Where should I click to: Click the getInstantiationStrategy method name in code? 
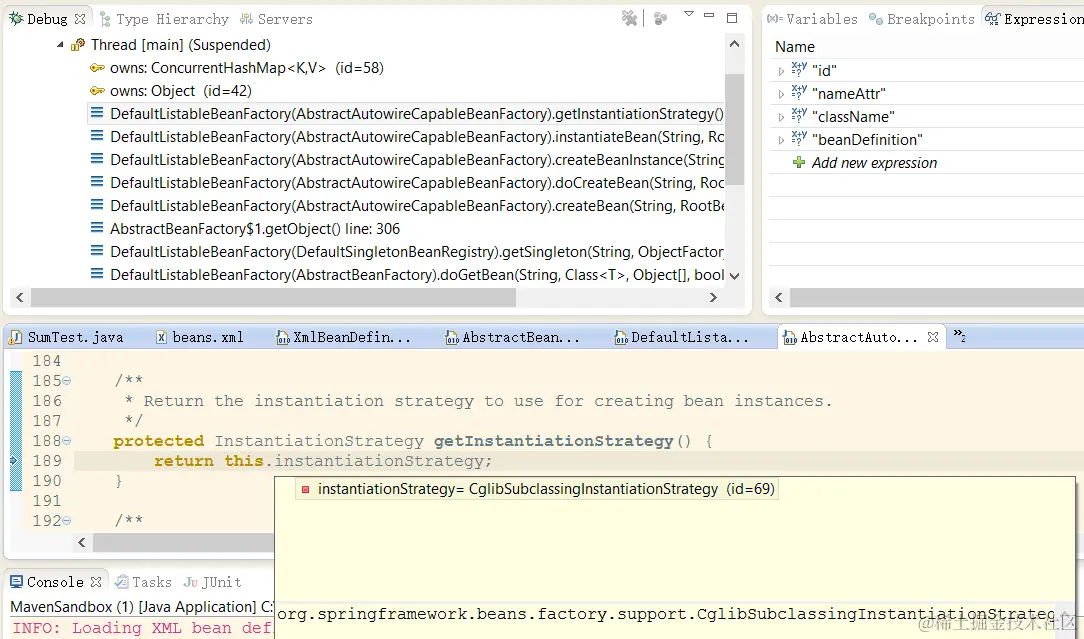(554, 441)
